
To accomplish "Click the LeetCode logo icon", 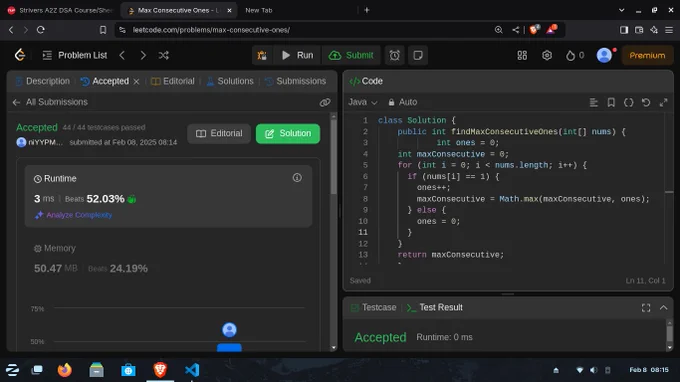I will click(x=20, y=55).
